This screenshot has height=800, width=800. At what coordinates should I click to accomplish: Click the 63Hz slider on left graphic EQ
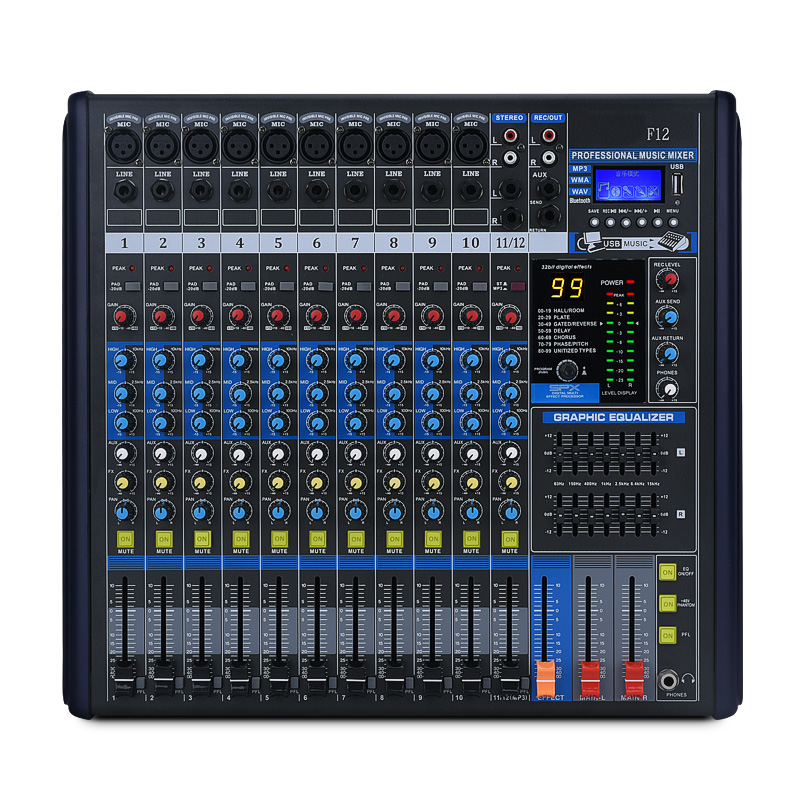pos(560,453)
